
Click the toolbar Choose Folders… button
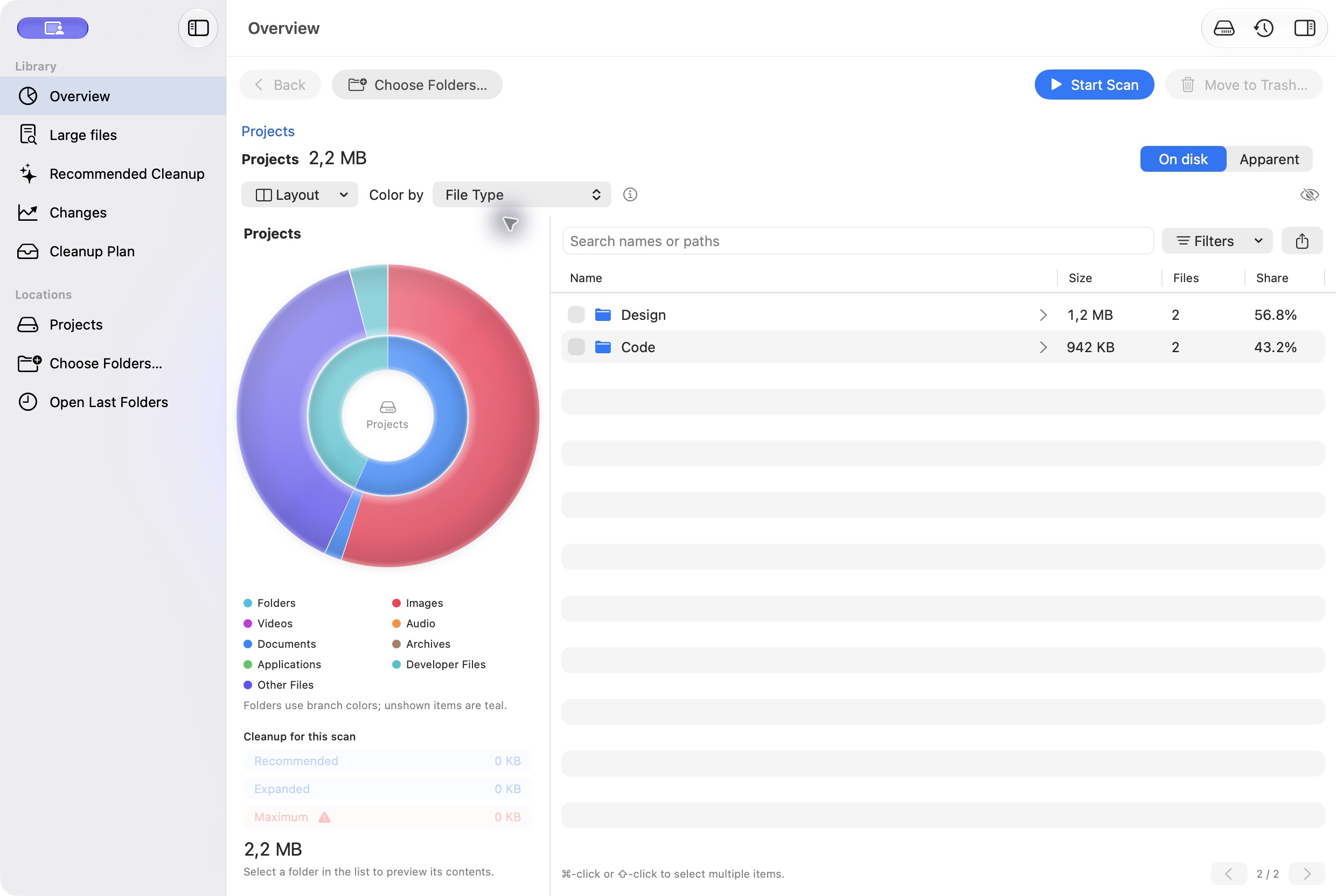point(417,85)
